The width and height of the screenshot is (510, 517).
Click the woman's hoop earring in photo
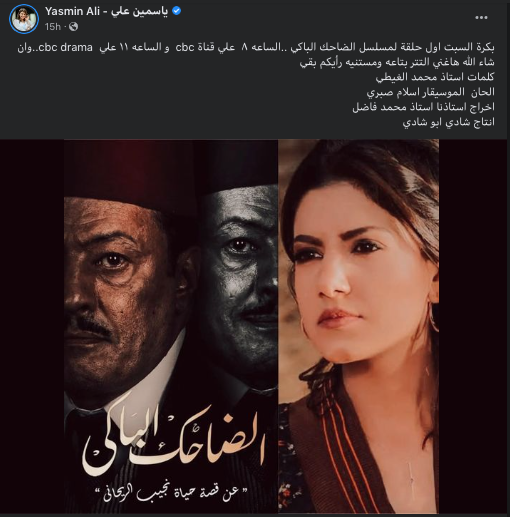pos(433,318)
